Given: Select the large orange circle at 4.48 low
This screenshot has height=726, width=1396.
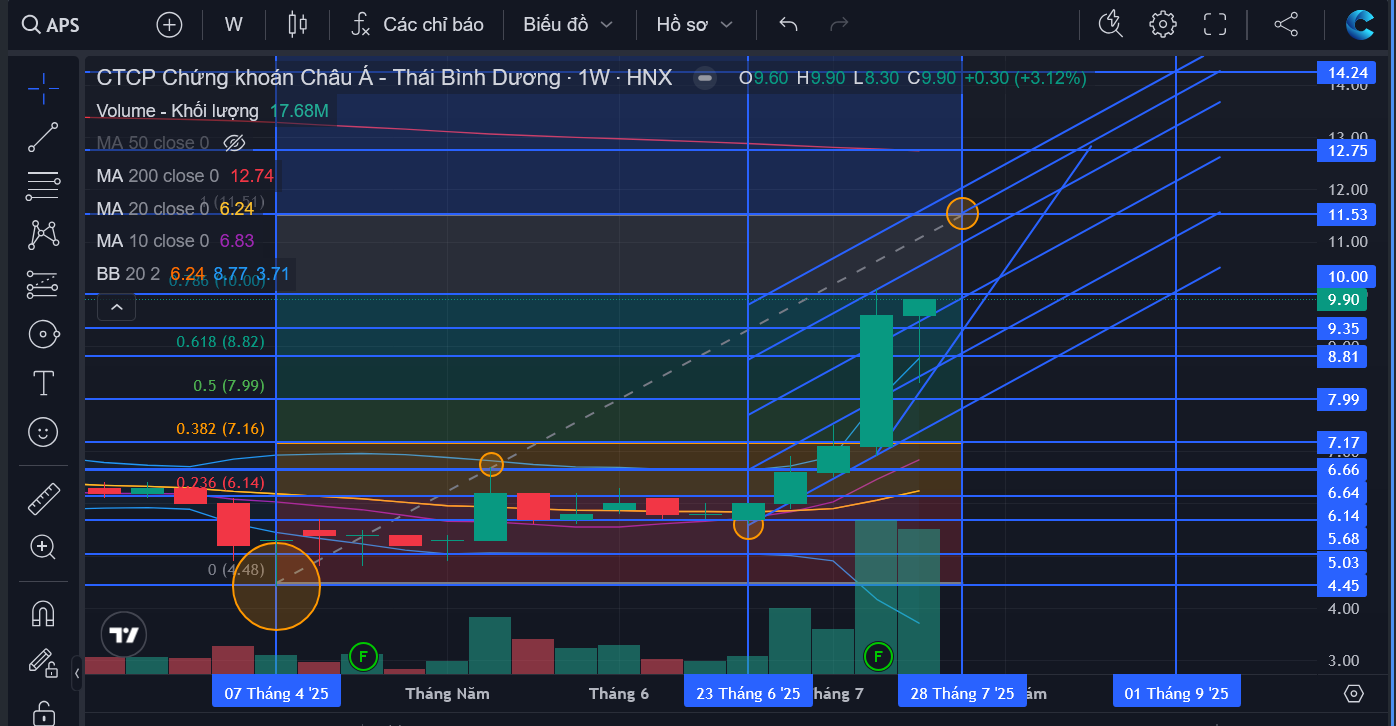Looking at the screenshot, I should (277, 586).
